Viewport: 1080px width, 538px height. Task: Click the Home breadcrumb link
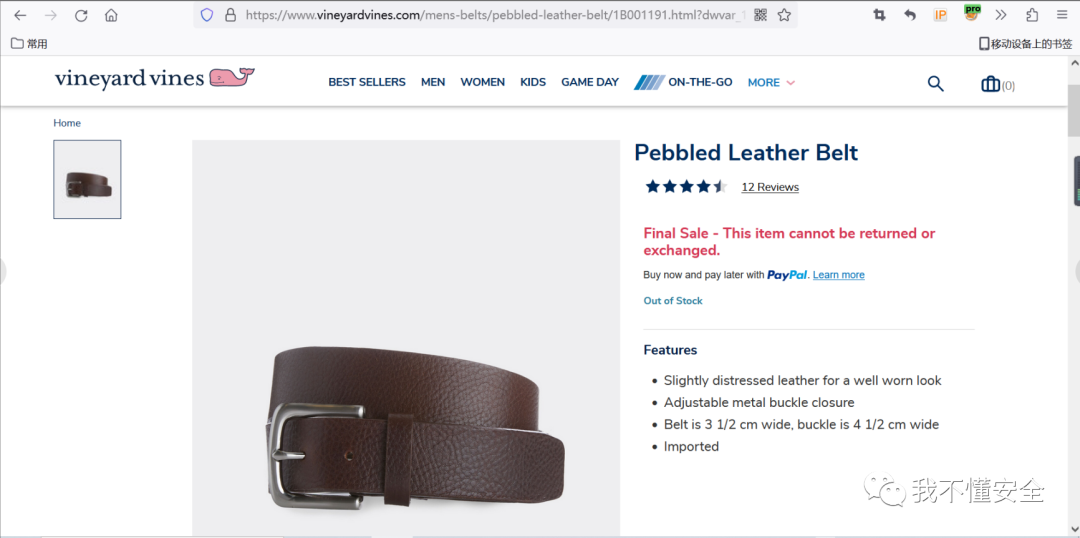coord(67,123)
